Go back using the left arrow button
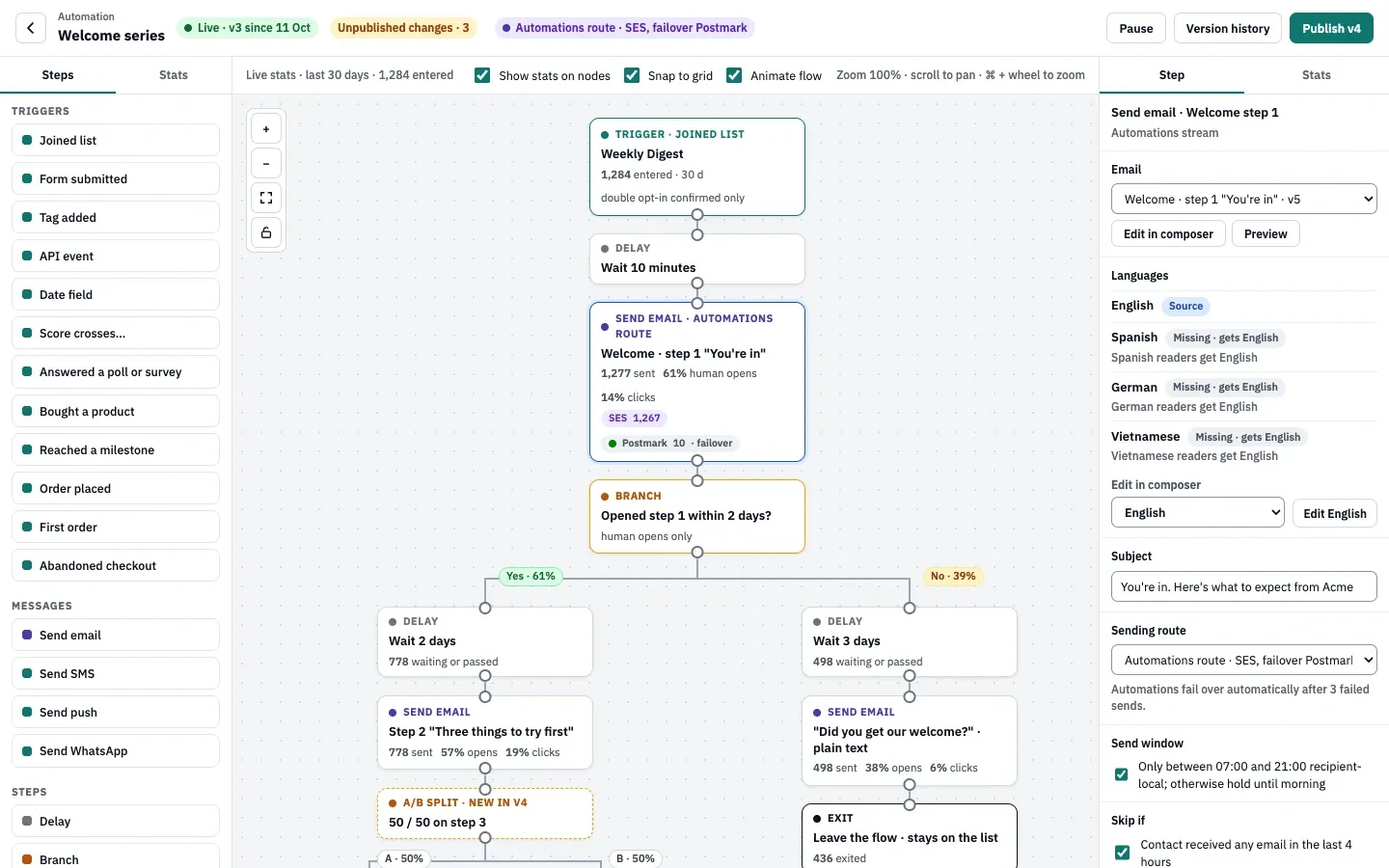This screenshot has width=1389, height=868. pos(31,28)
